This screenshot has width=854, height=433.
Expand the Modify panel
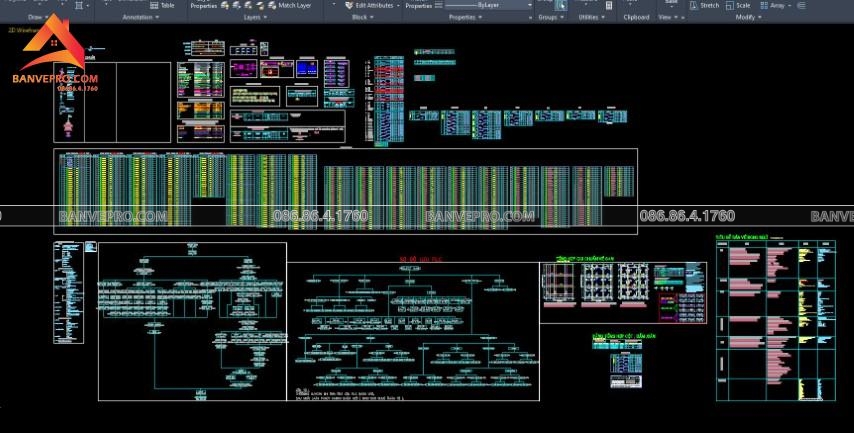pos(748,17)
